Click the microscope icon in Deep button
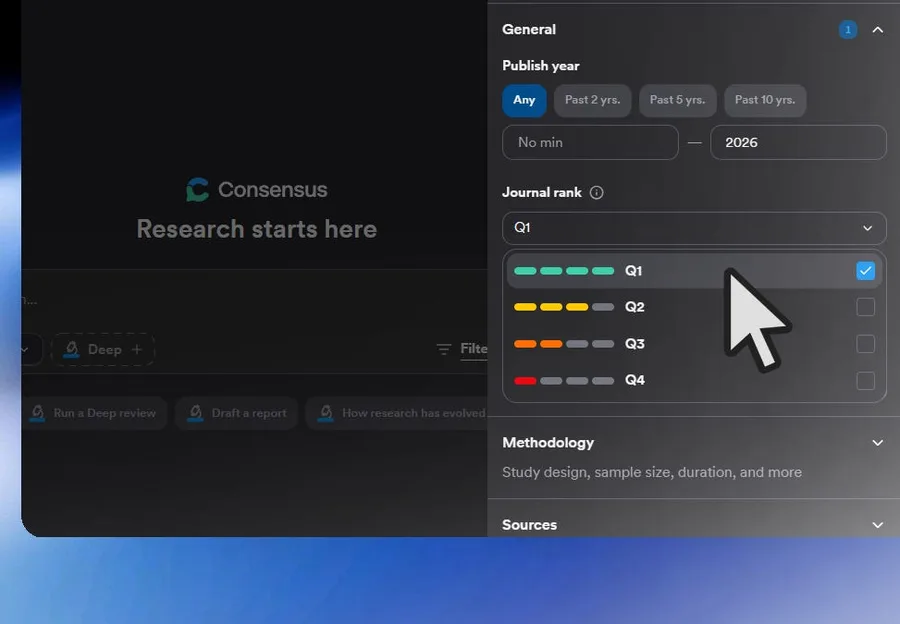 click(71, 349)
